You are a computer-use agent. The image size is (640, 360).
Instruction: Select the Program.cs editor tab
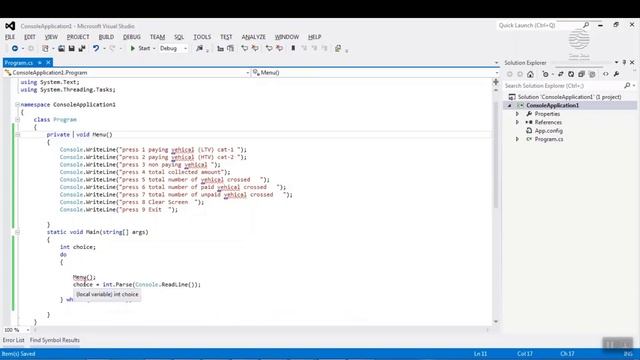19,63
